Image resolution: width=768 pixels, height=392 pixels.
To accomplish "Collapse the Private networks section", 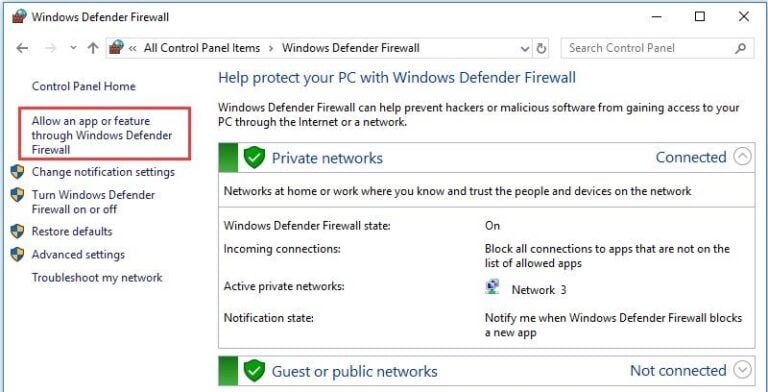I will click(x=743, y=157).
